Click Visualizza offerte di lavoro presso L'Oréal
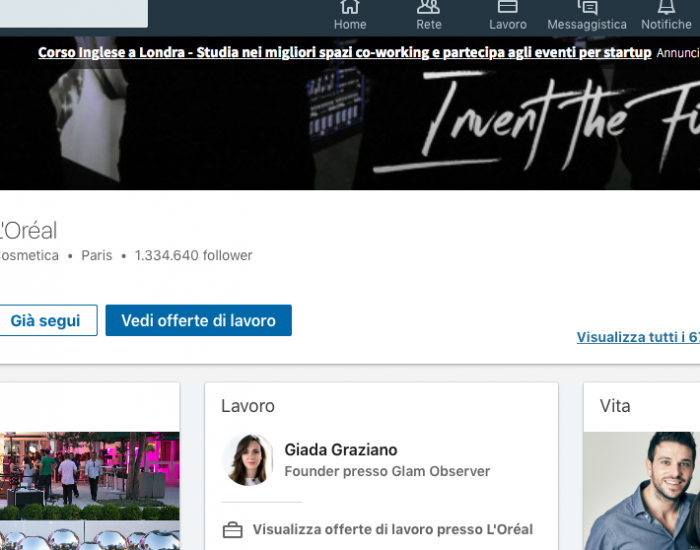The height and width of the screenshot is (550, 700). click(x=393, y=529)
